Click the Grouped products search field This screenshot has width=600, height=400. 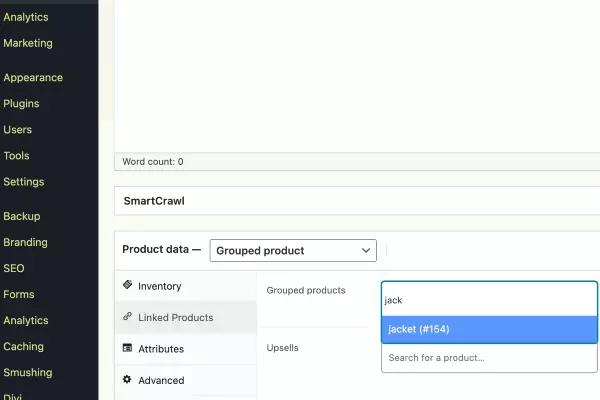(489, 299)
